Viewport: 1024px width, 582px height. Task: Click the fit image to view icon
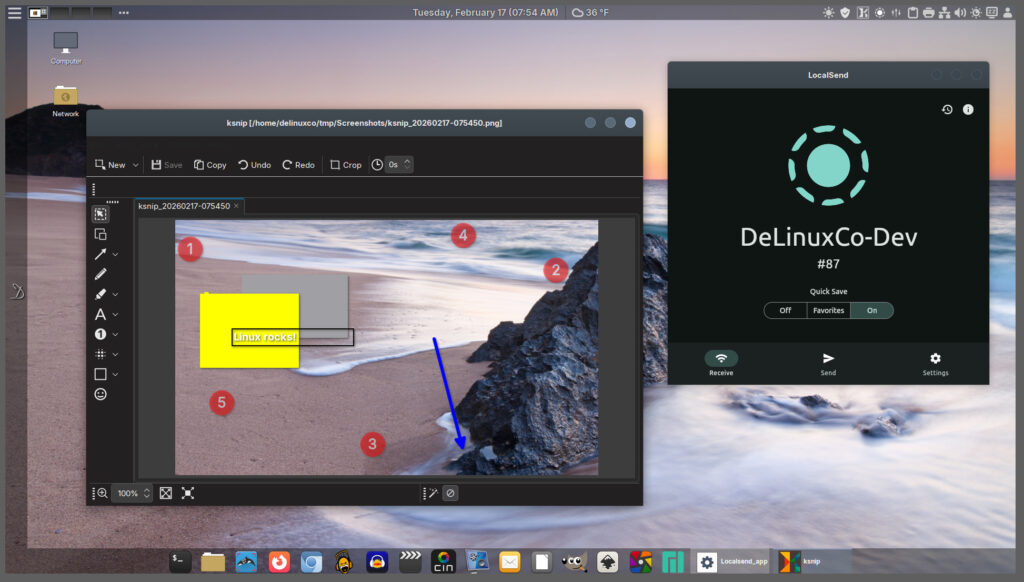point(166,493)
